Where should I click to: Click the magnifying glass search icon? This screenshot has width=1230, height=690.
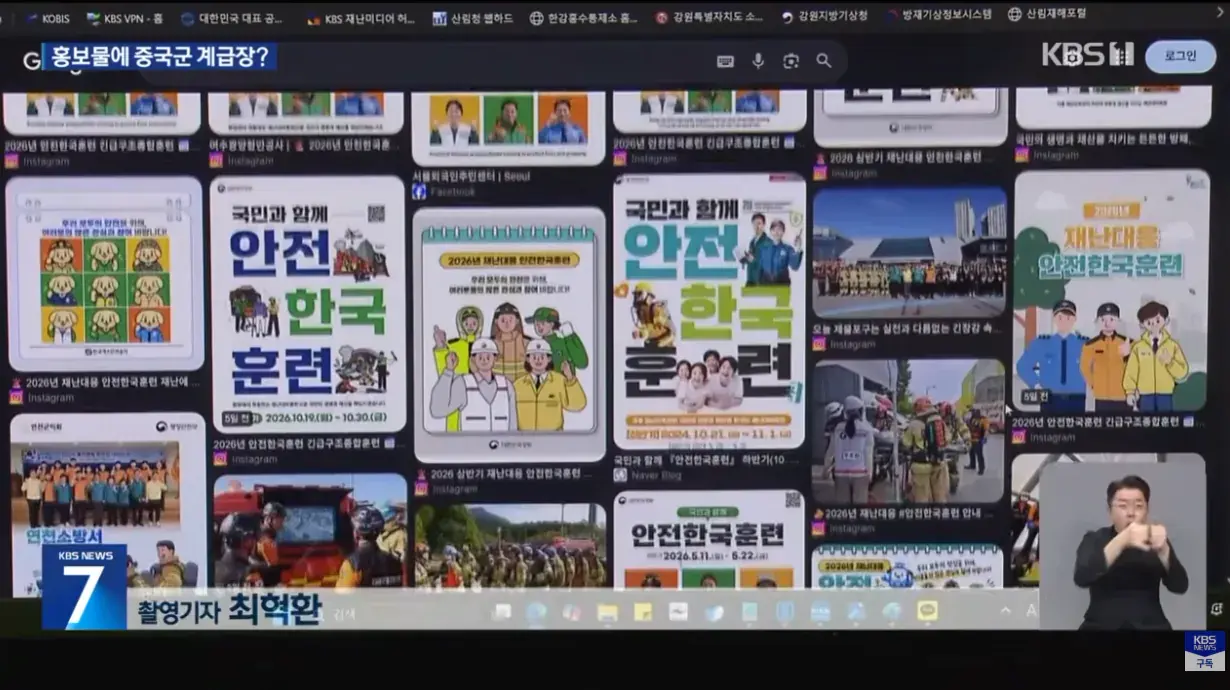824,61
